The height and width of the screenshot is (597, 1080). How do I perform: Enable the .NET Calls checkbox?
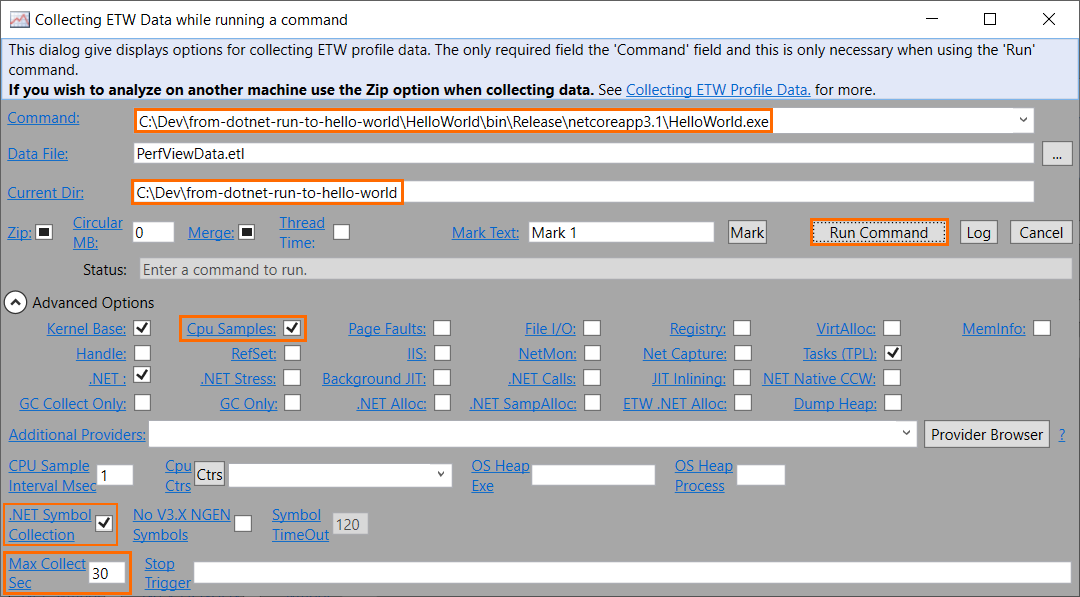point(592,378)
